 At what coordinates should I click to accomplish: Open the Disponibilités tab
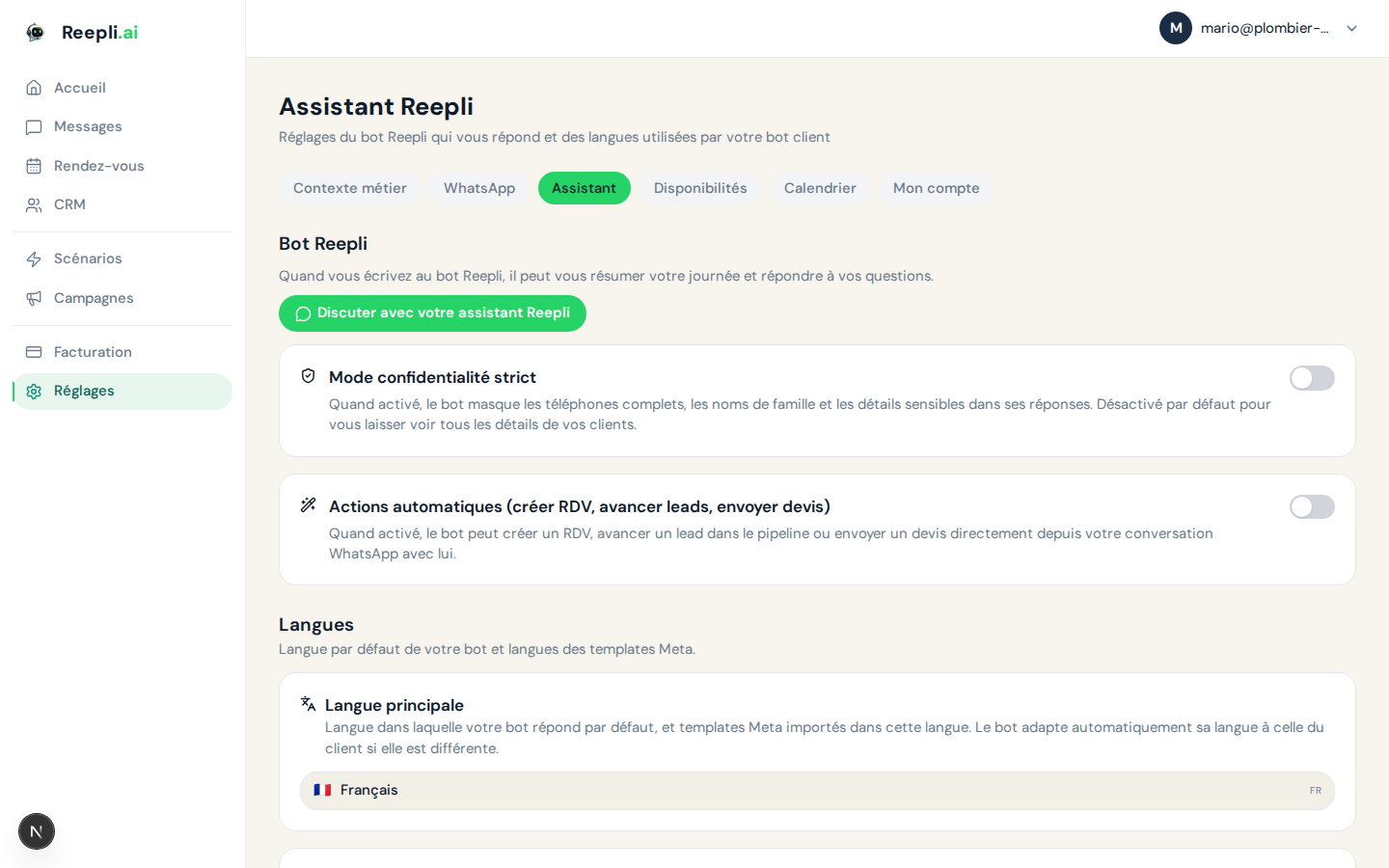pyautogui.click(x=700, y=188)
